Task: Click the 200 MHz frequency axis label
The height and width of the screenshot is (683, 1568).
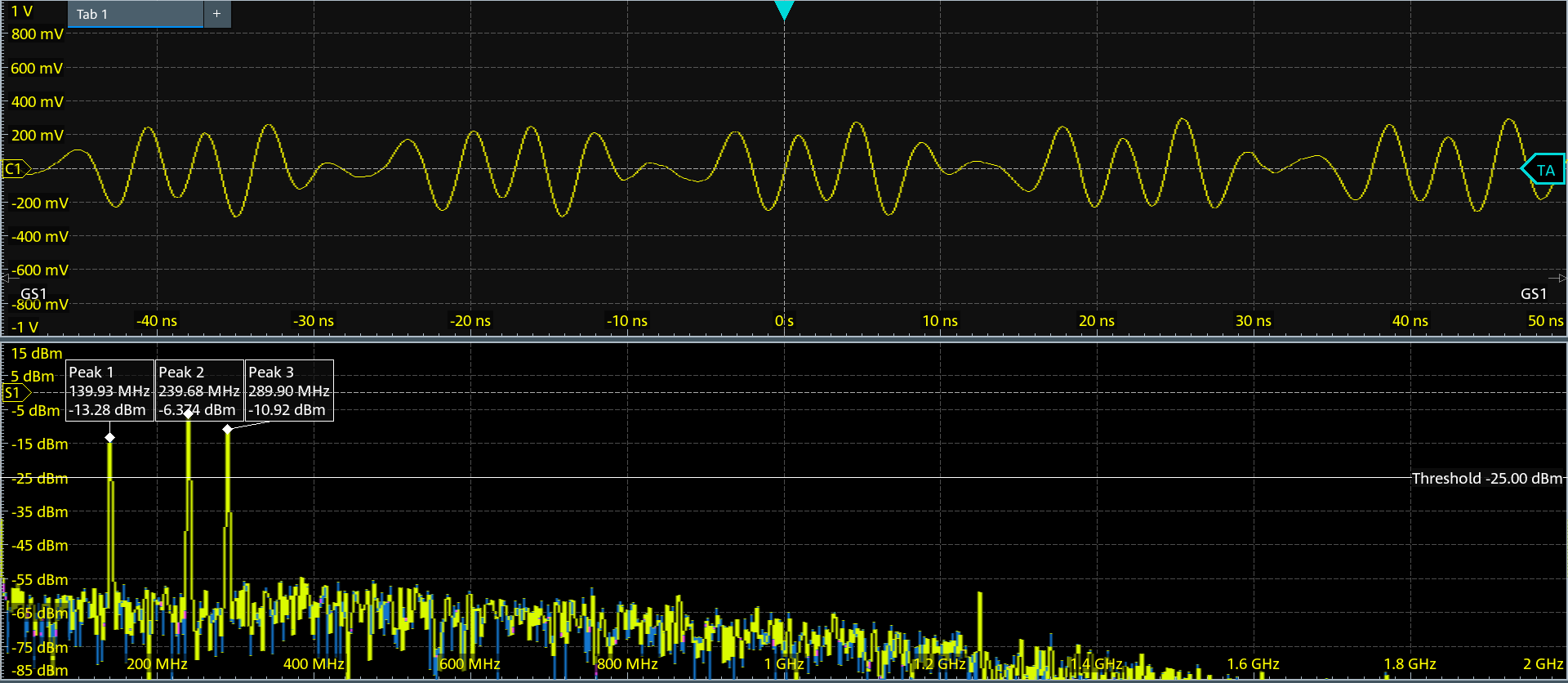Action: [157, 664]
